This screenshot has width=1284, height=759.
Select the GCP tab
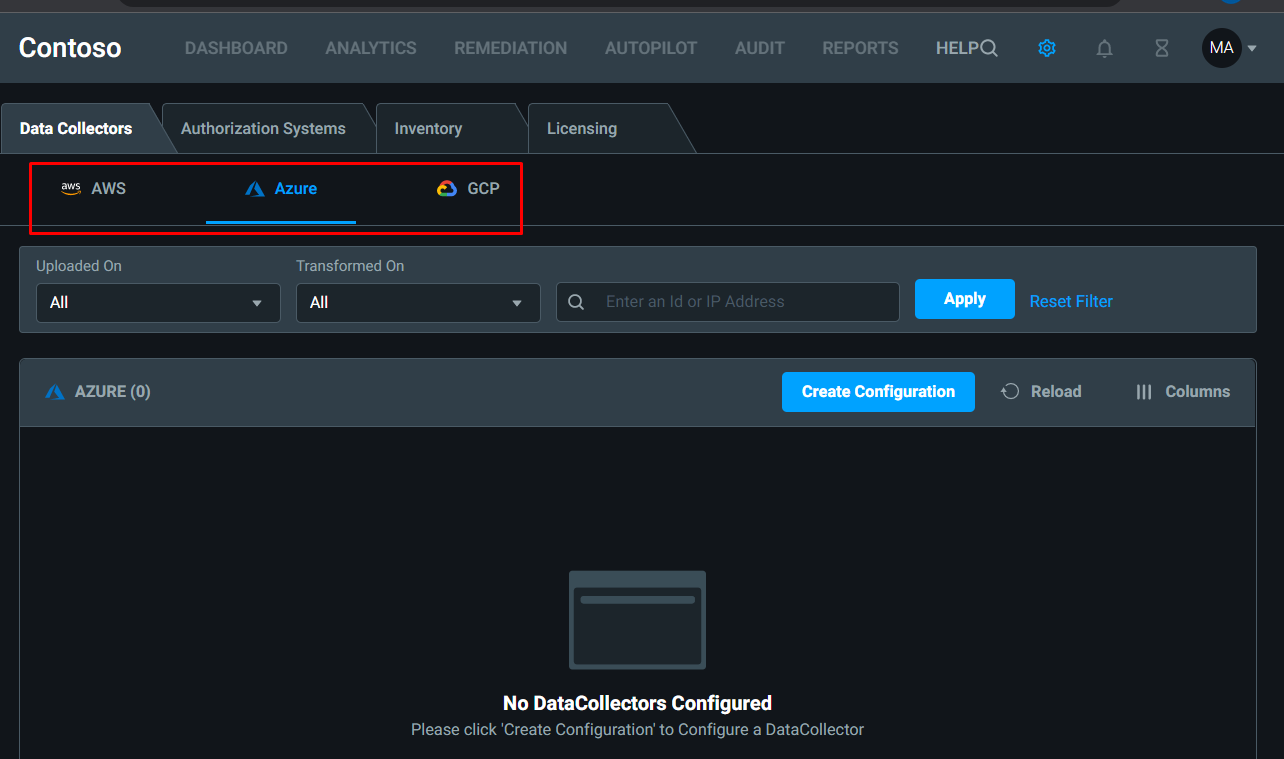pos(469,188)
